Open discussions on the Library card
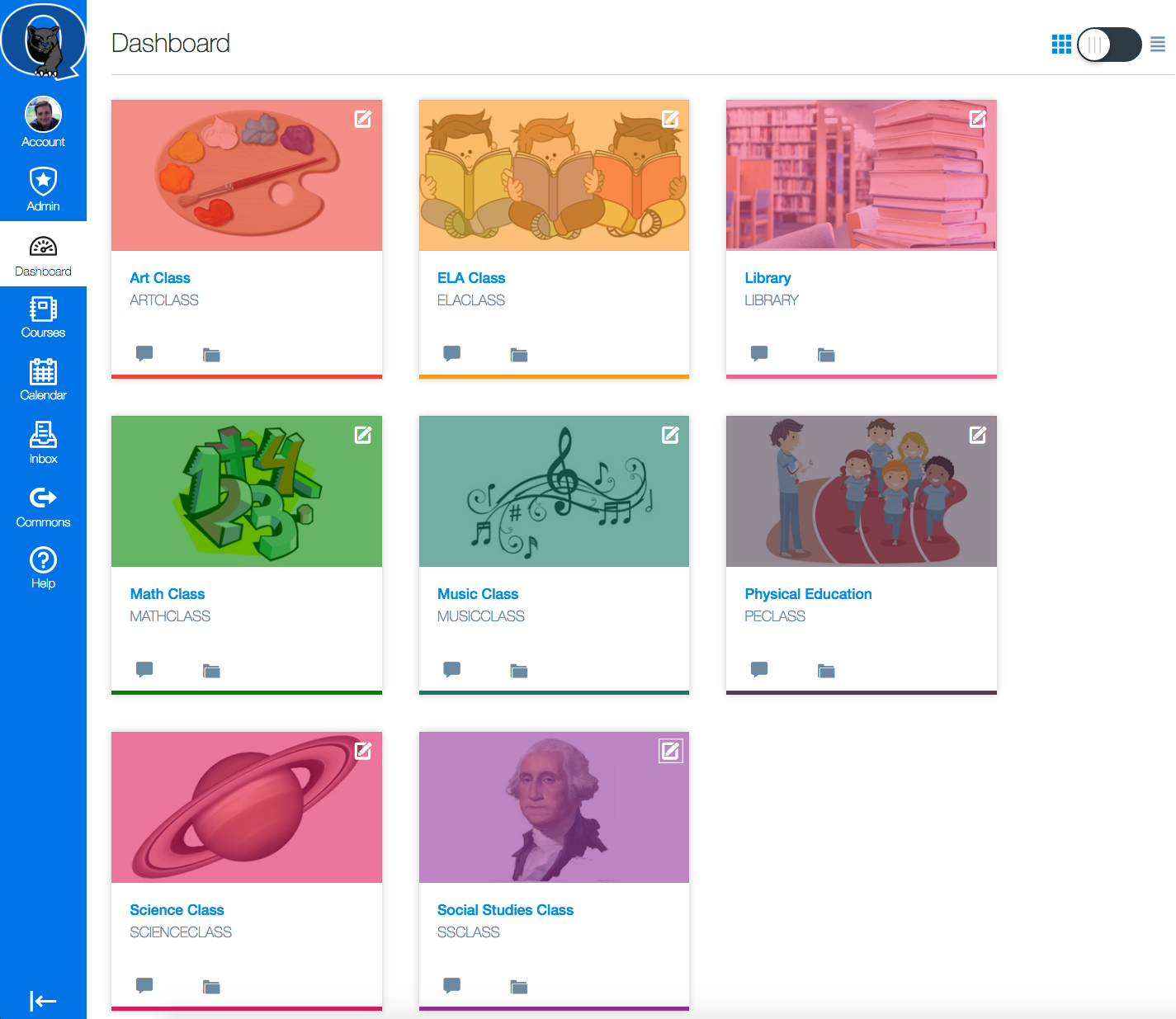Image resolution: width=1176 pixels, height=1019 pixels. point(758,353)
